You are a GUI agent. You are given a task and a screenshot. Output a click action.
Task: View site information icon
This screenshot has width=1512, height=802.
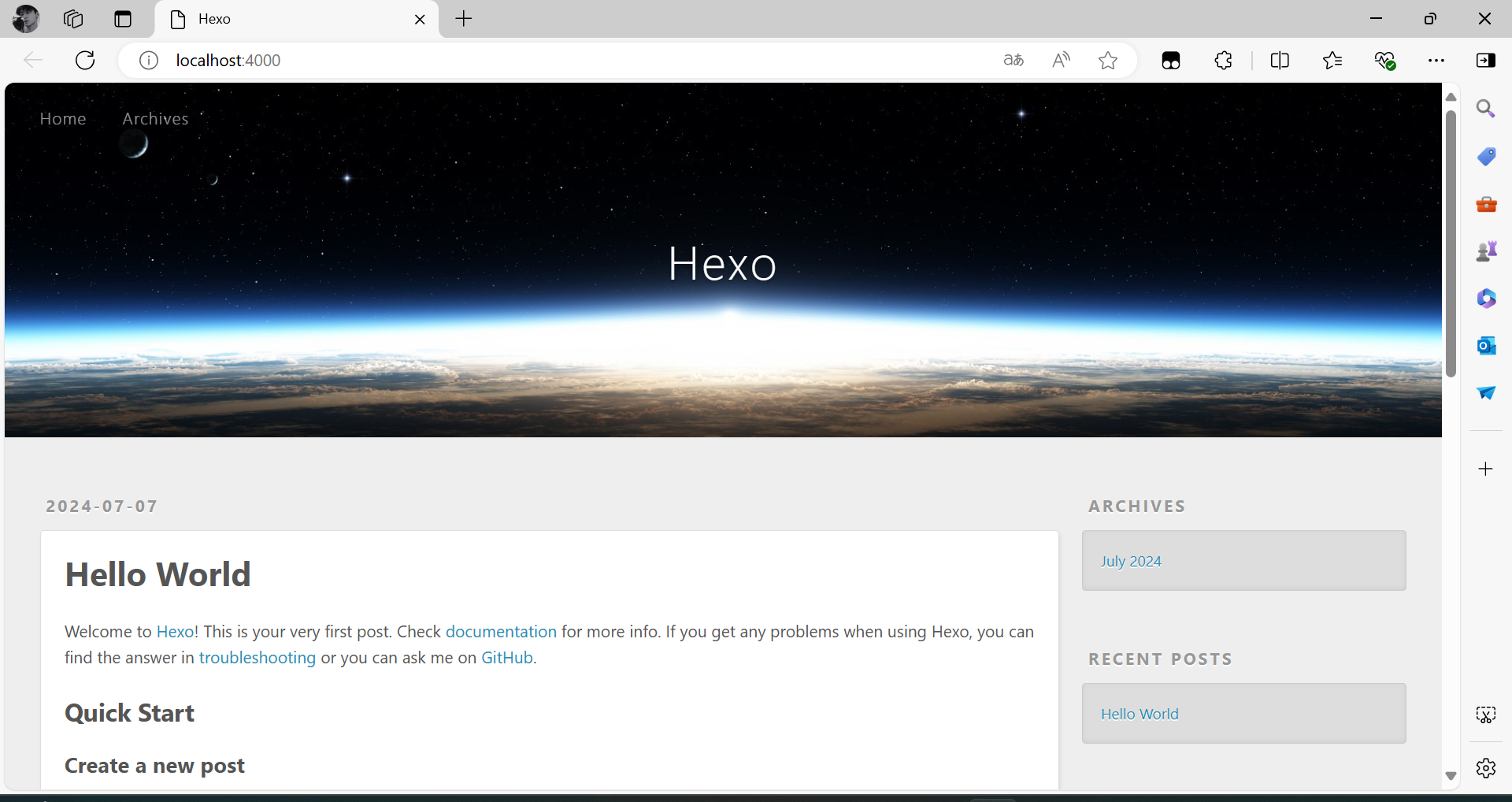(x=149, y=61)
